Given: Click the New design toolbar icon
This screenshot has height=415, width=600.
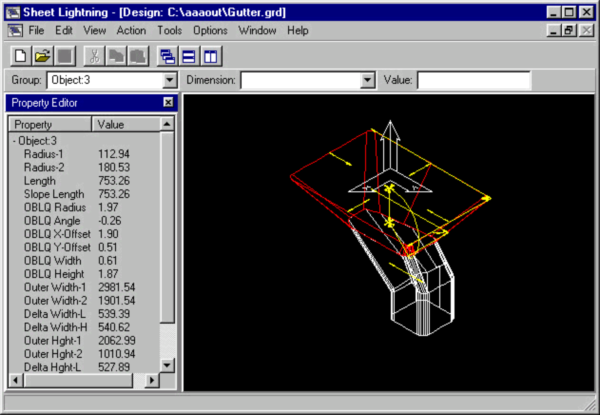Looking at the screenshot, I should tap(22, 56).
